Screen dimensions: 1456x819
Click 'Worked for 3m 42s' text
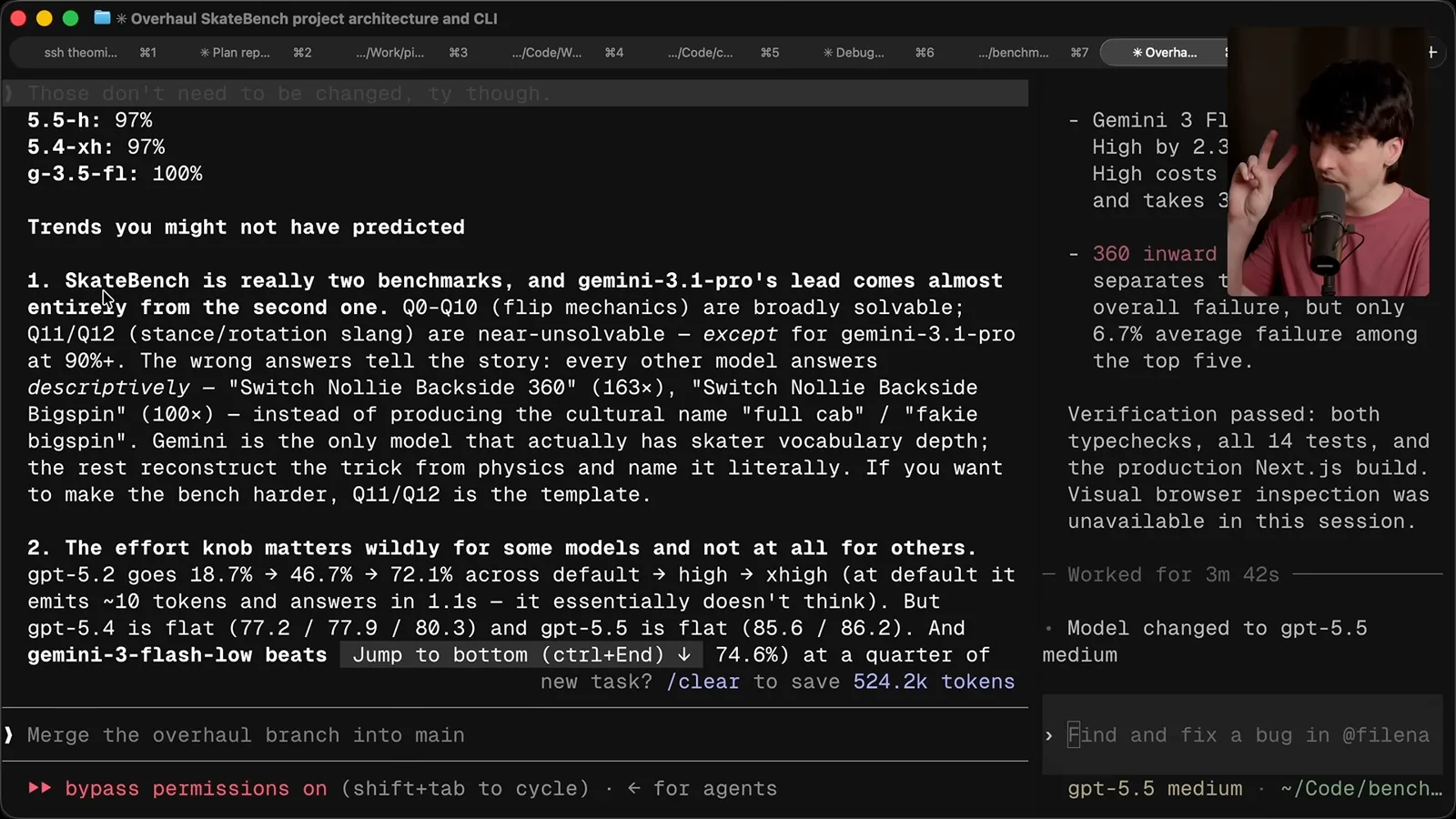[1173, 575]
